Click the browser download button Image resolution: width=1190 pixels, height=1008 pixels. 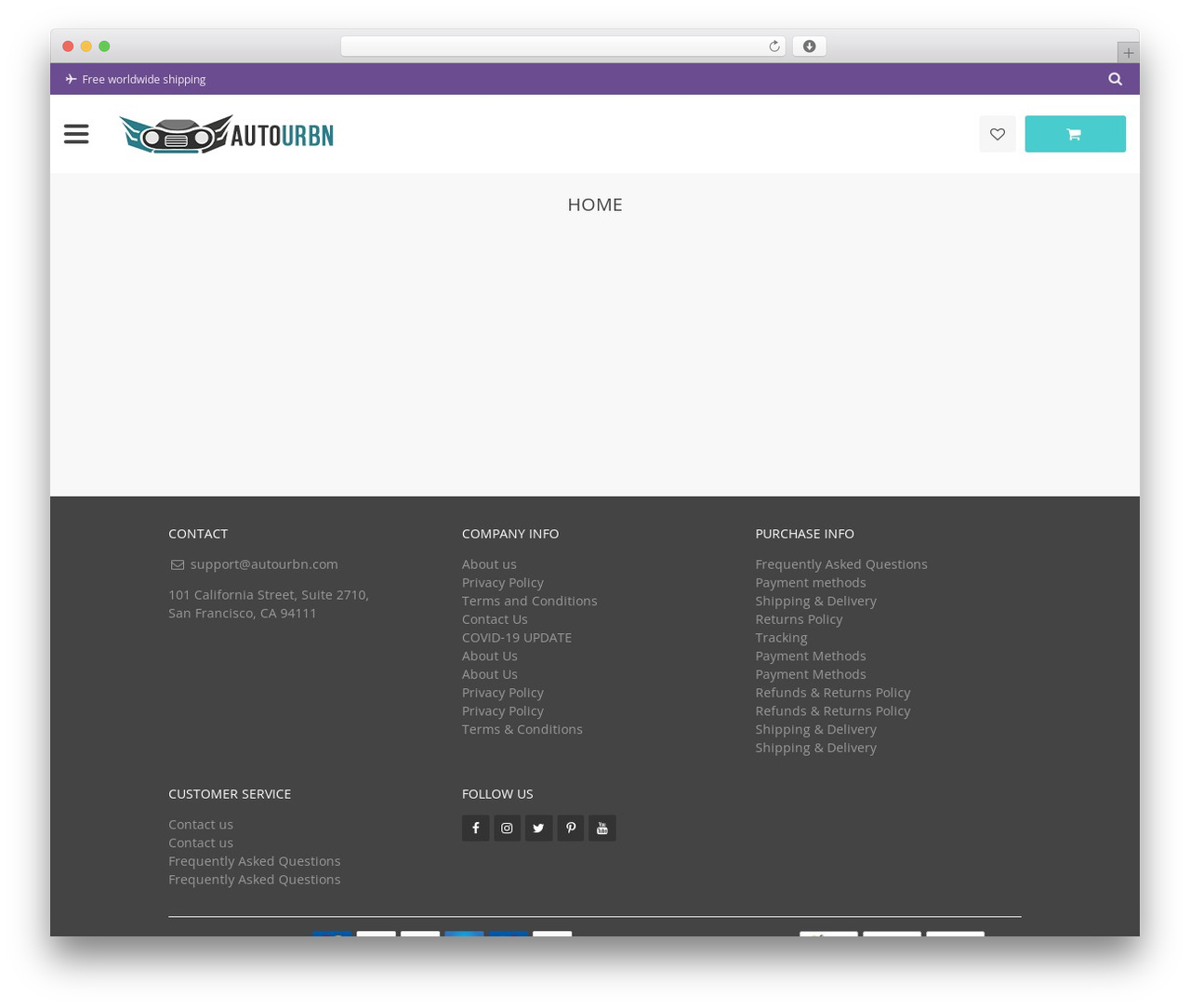pos(809,46)
